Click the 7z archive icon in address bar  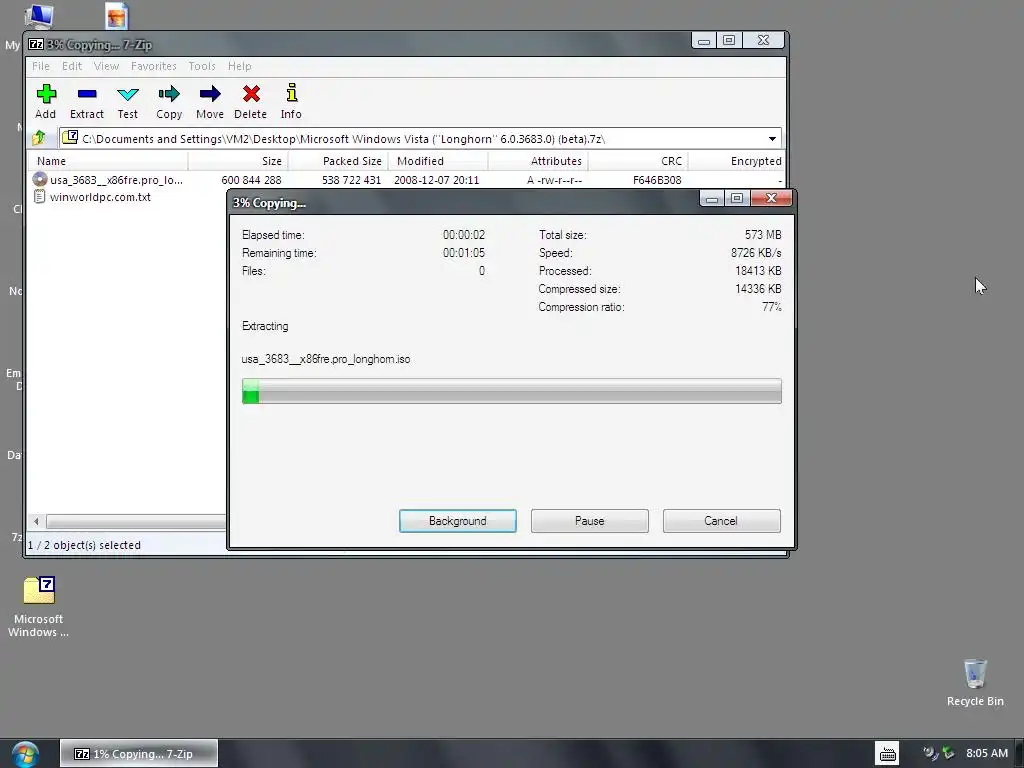[x=71, y=138]
